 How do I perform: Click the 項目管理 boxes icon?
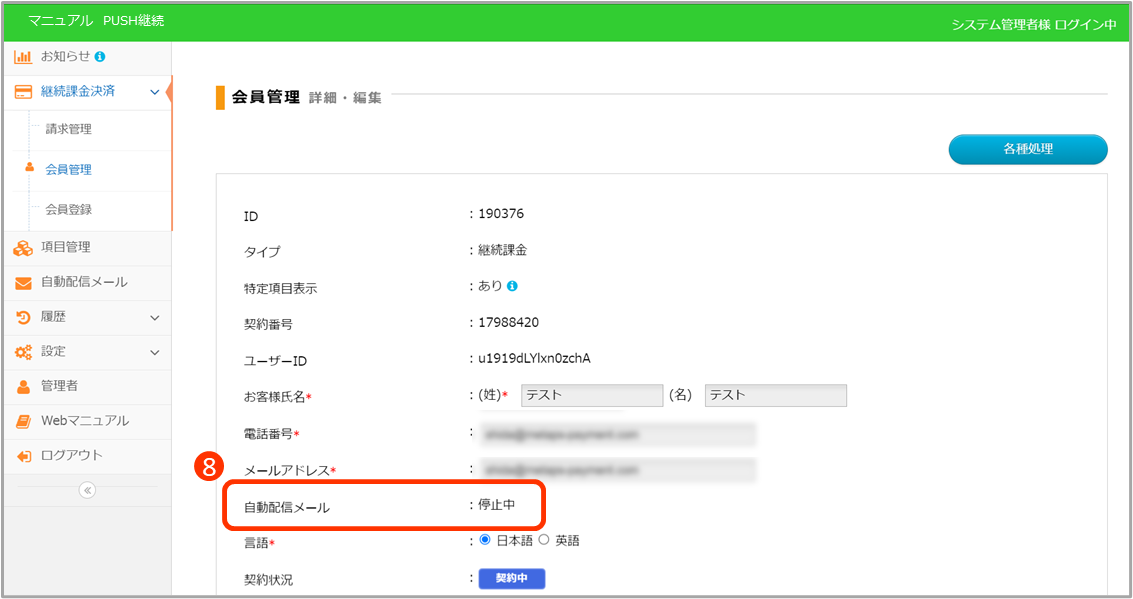click(23, 248)
